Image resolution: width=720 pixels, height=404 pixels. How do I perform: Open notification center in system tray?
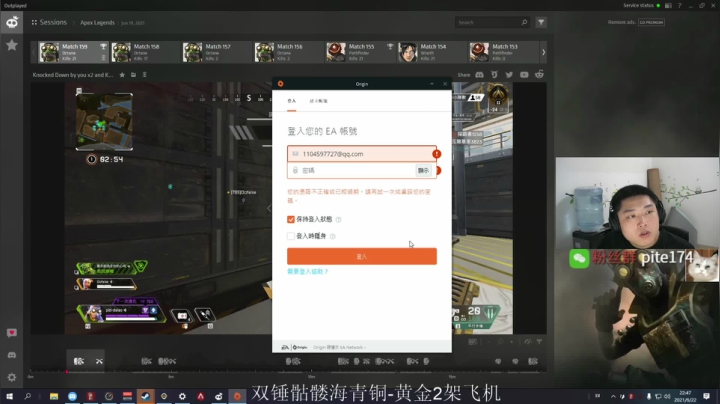coord(706,396)
